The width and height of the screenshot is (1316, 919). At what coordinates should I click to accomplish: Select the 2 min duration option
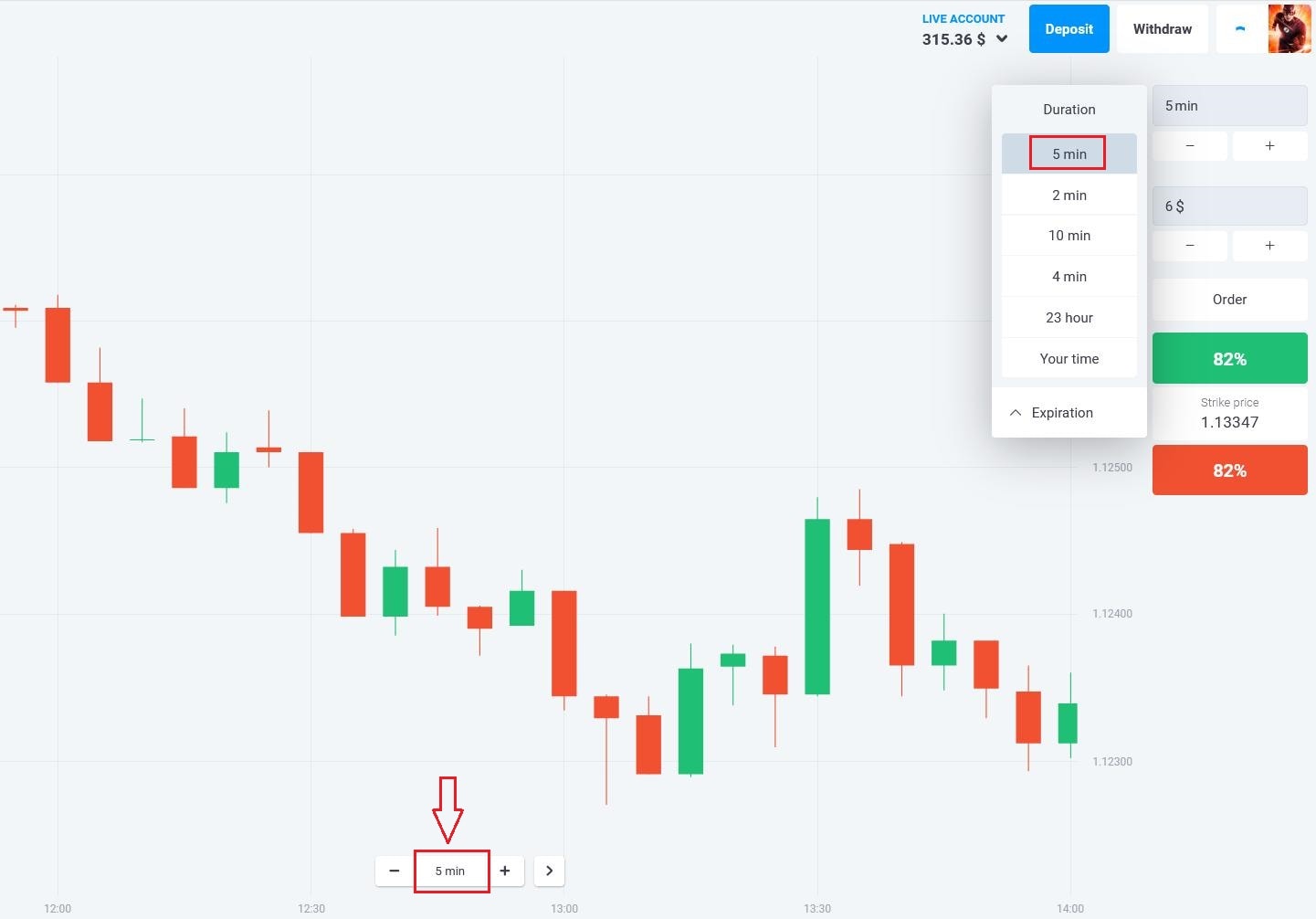click(1069, 195)
